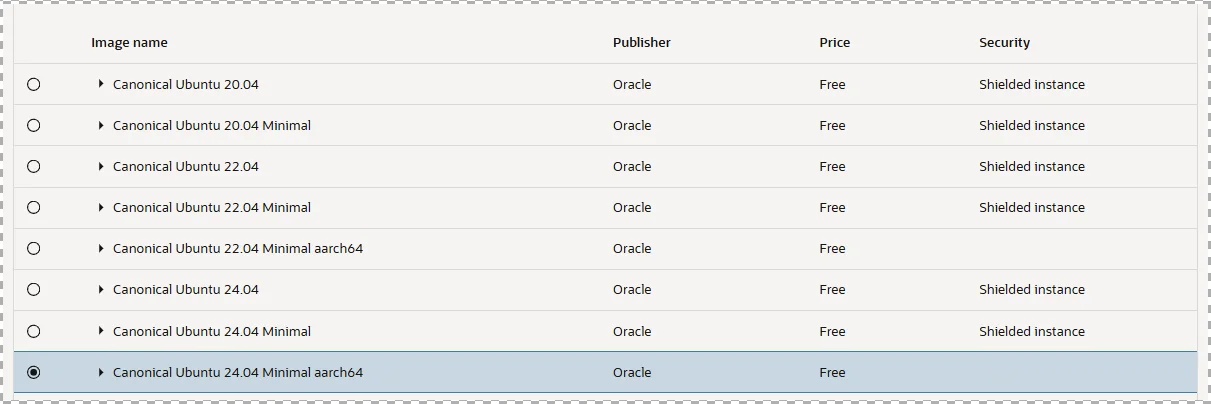Click text Canonical Ubuntu 24.04 Minimal aarch64
The width and height of the screenshot is (1211, 404).
(238, 373)
